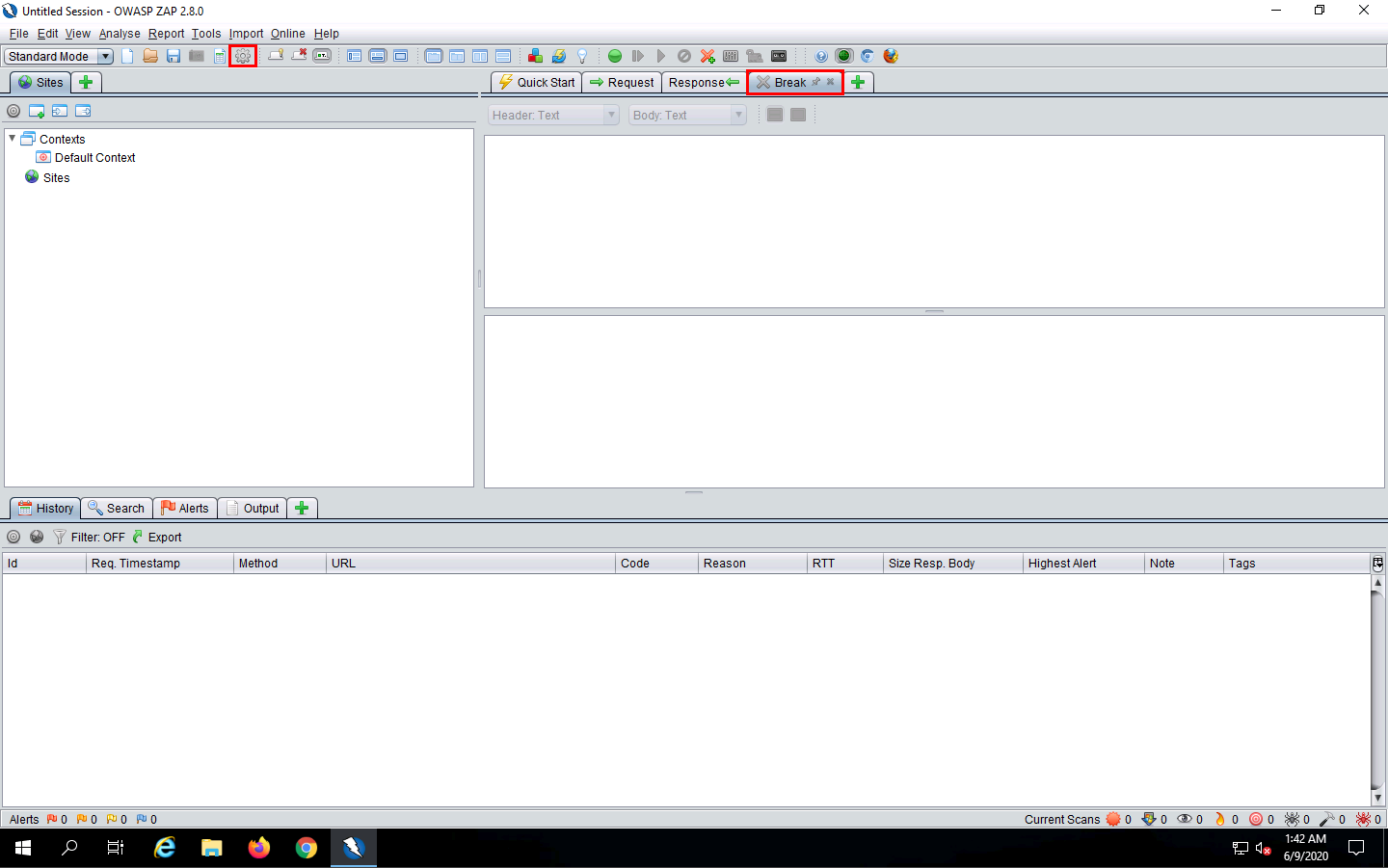Open the Tools menu
The height and width of the screenshot is (868, 1388).
point(206,33)
